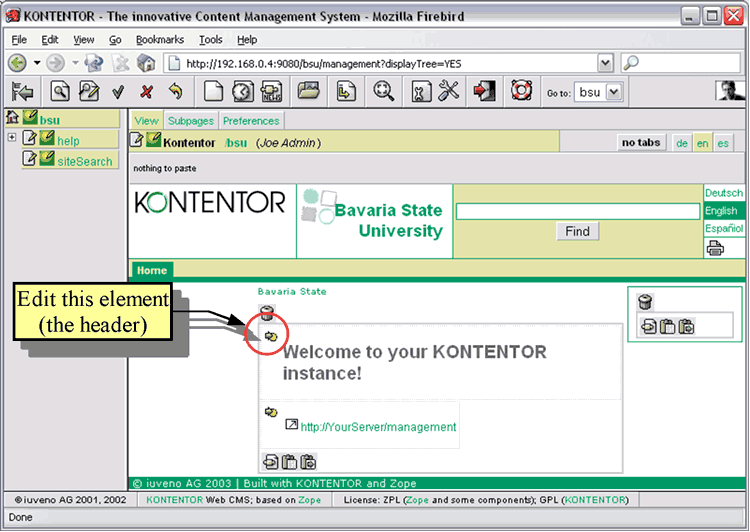
Task: Click the trash can icon in right panel
Action: (x=645, y=302)
